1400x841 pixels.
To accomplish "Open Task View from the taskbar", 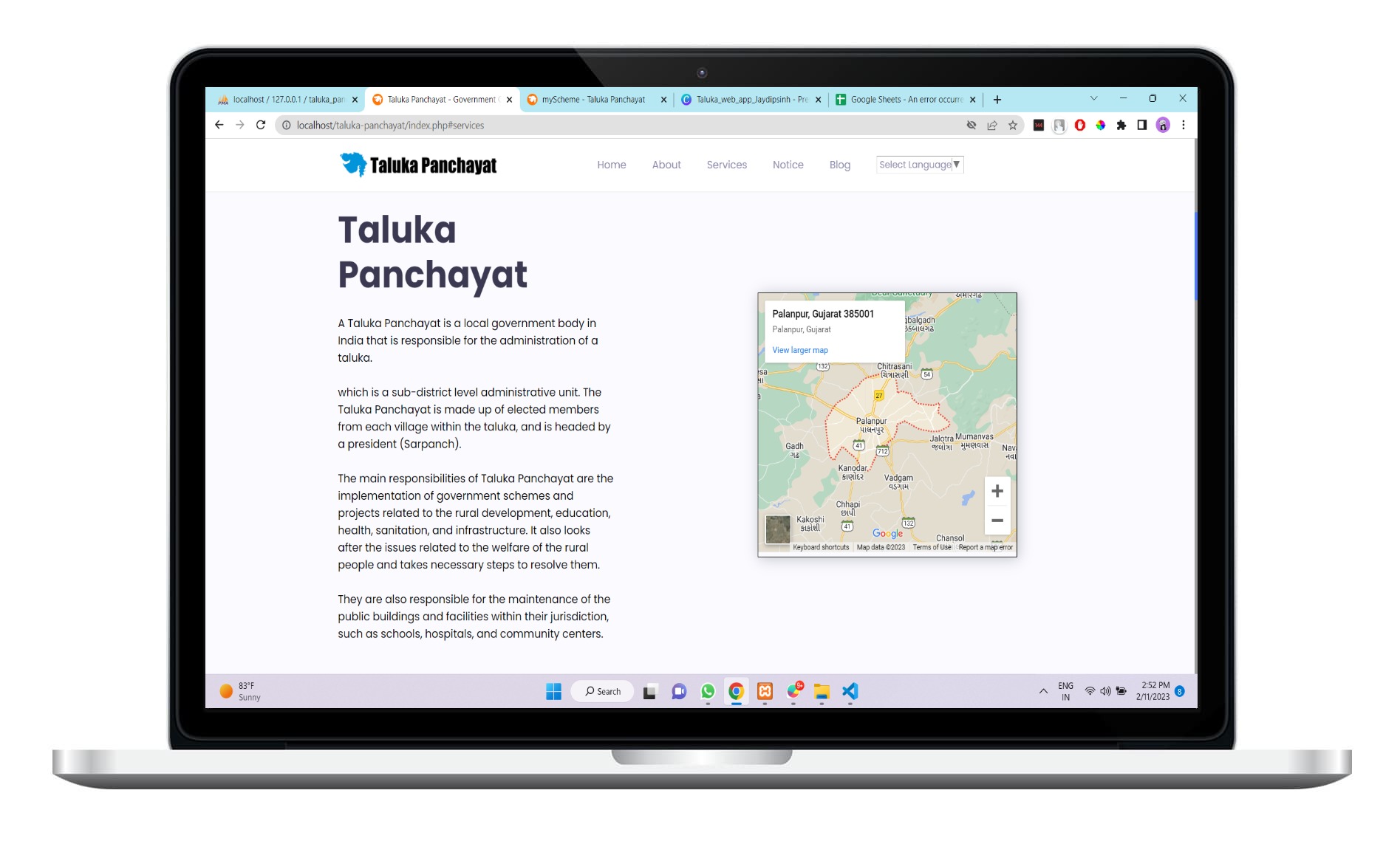I will point(650,692).
